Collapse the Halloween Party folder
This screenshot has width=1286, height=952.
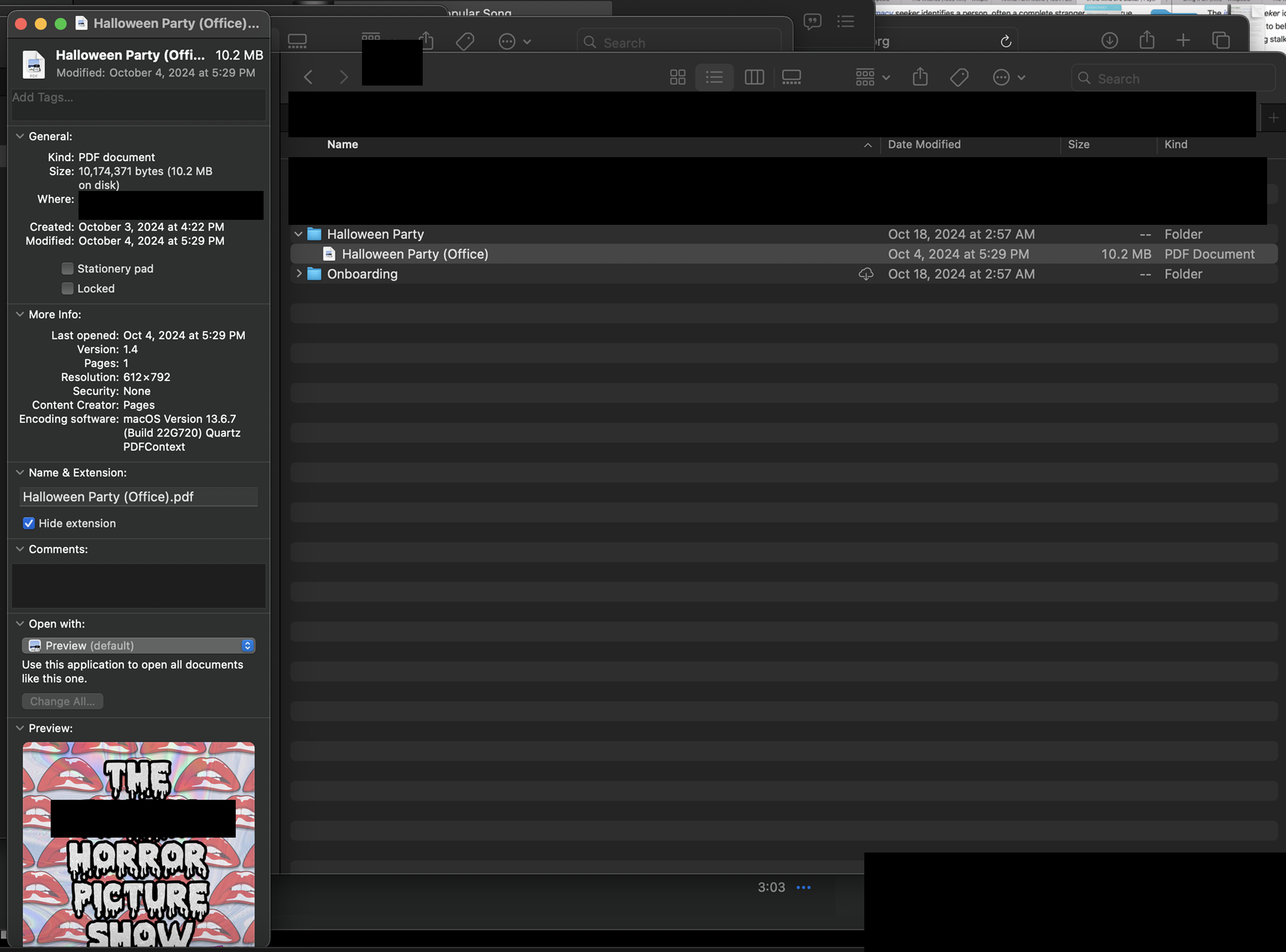point(298,234)
